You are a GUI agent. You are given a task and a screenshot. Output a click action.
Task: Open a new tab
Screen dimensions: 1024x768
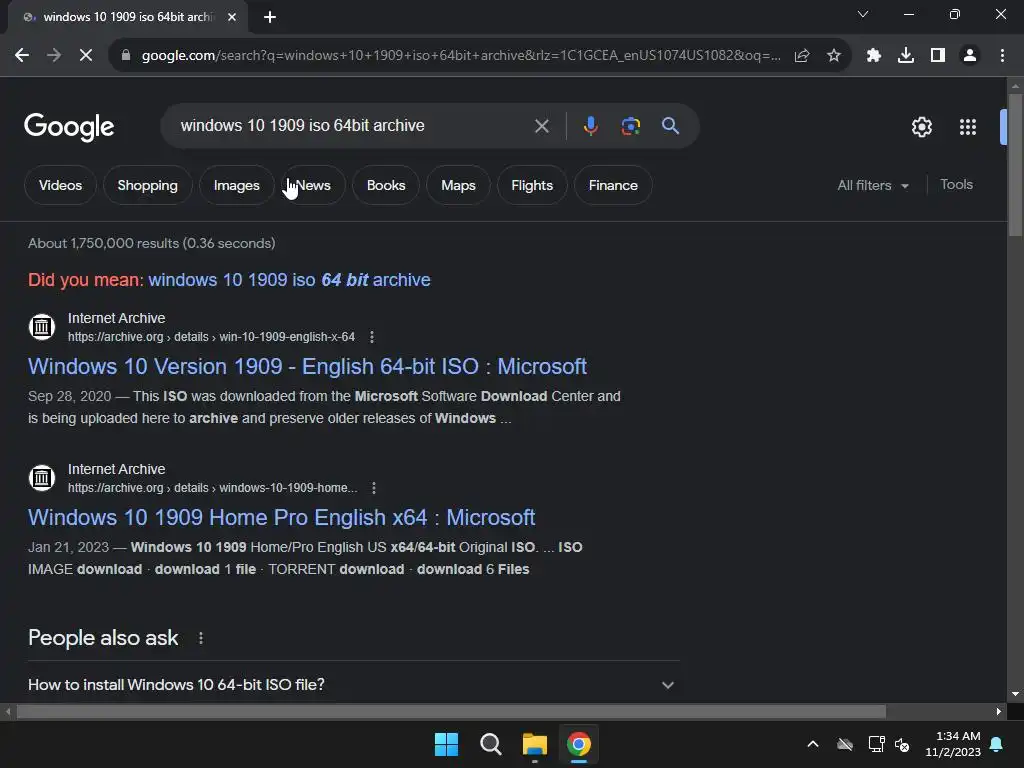coord(270,17)
